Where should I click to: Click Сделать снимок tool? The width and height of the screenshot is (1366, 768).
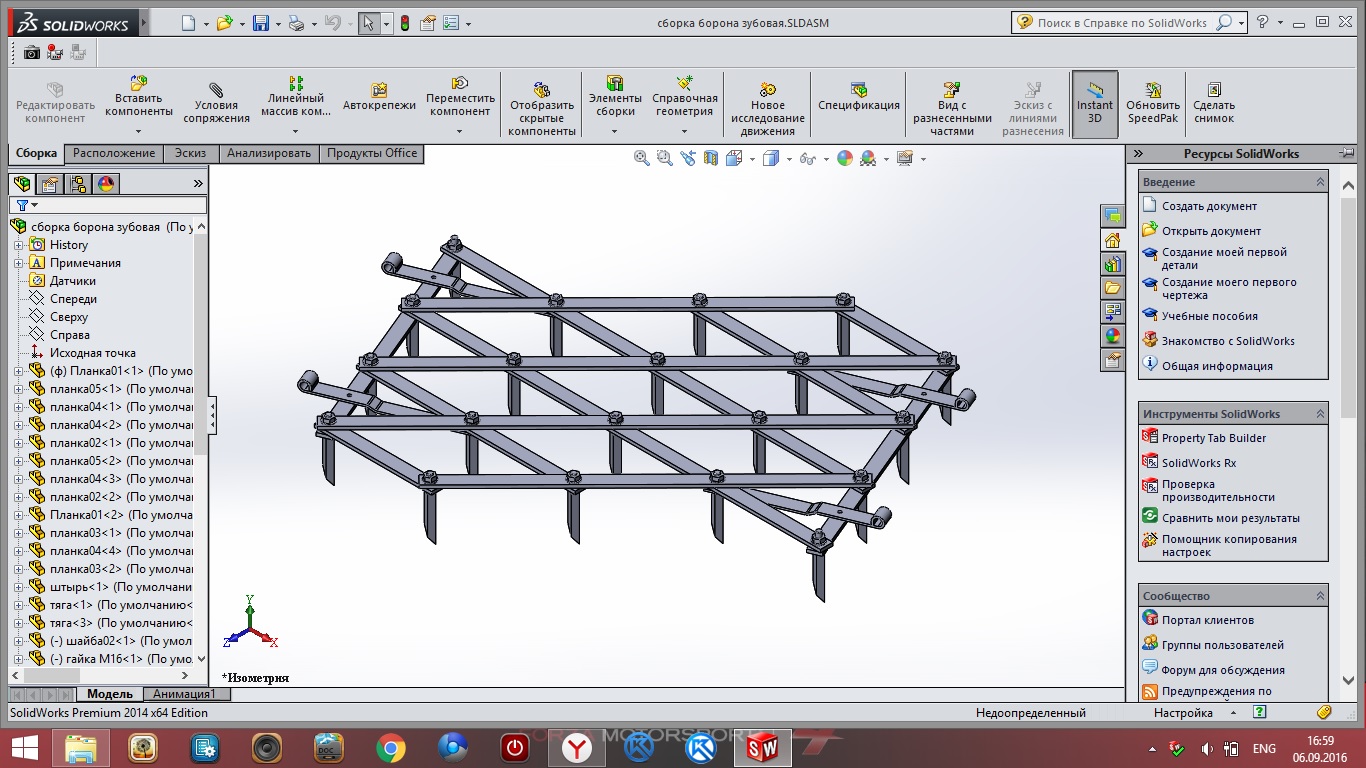coord(1214,103)
